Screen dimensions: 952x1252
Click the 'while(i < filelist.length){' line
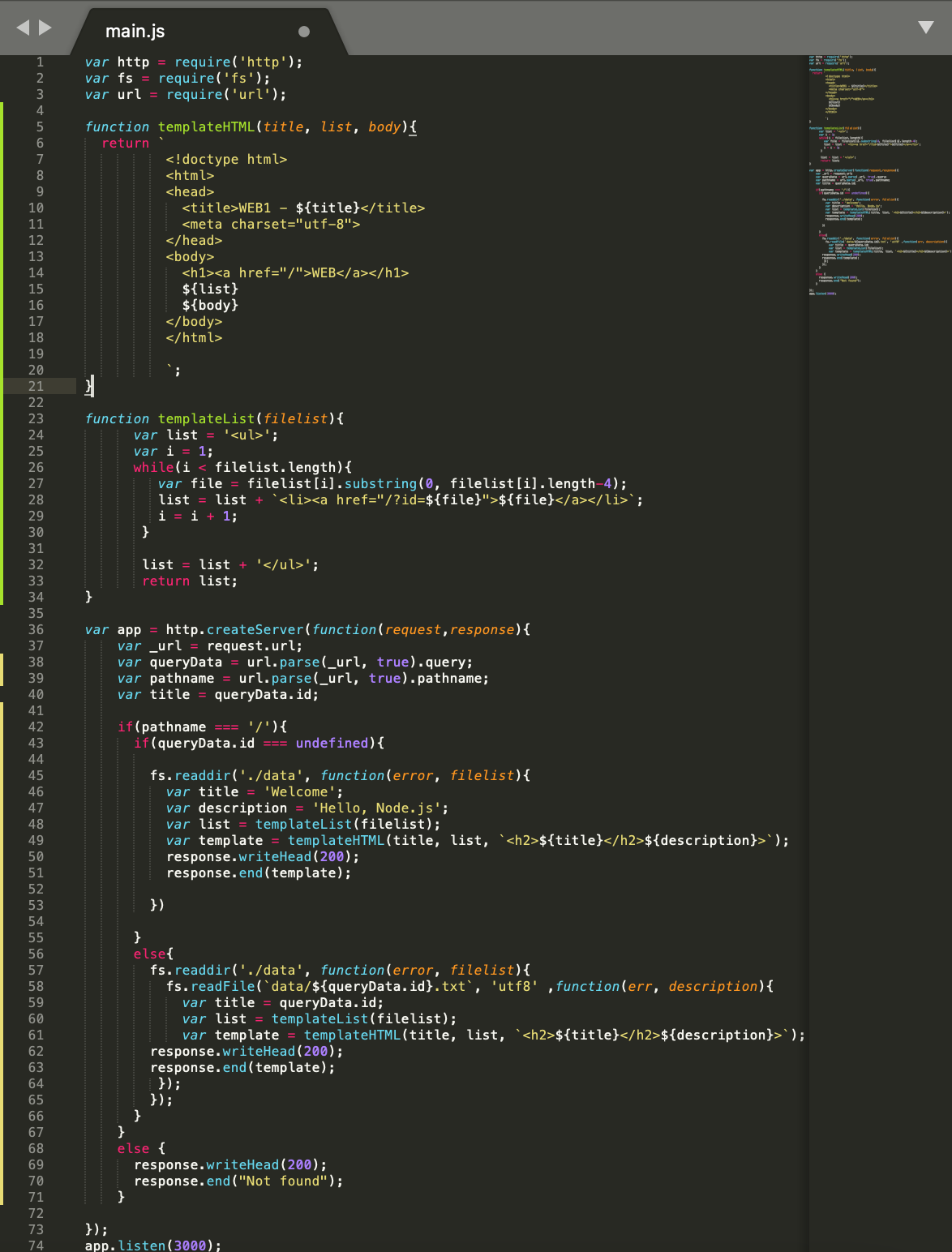242,467
